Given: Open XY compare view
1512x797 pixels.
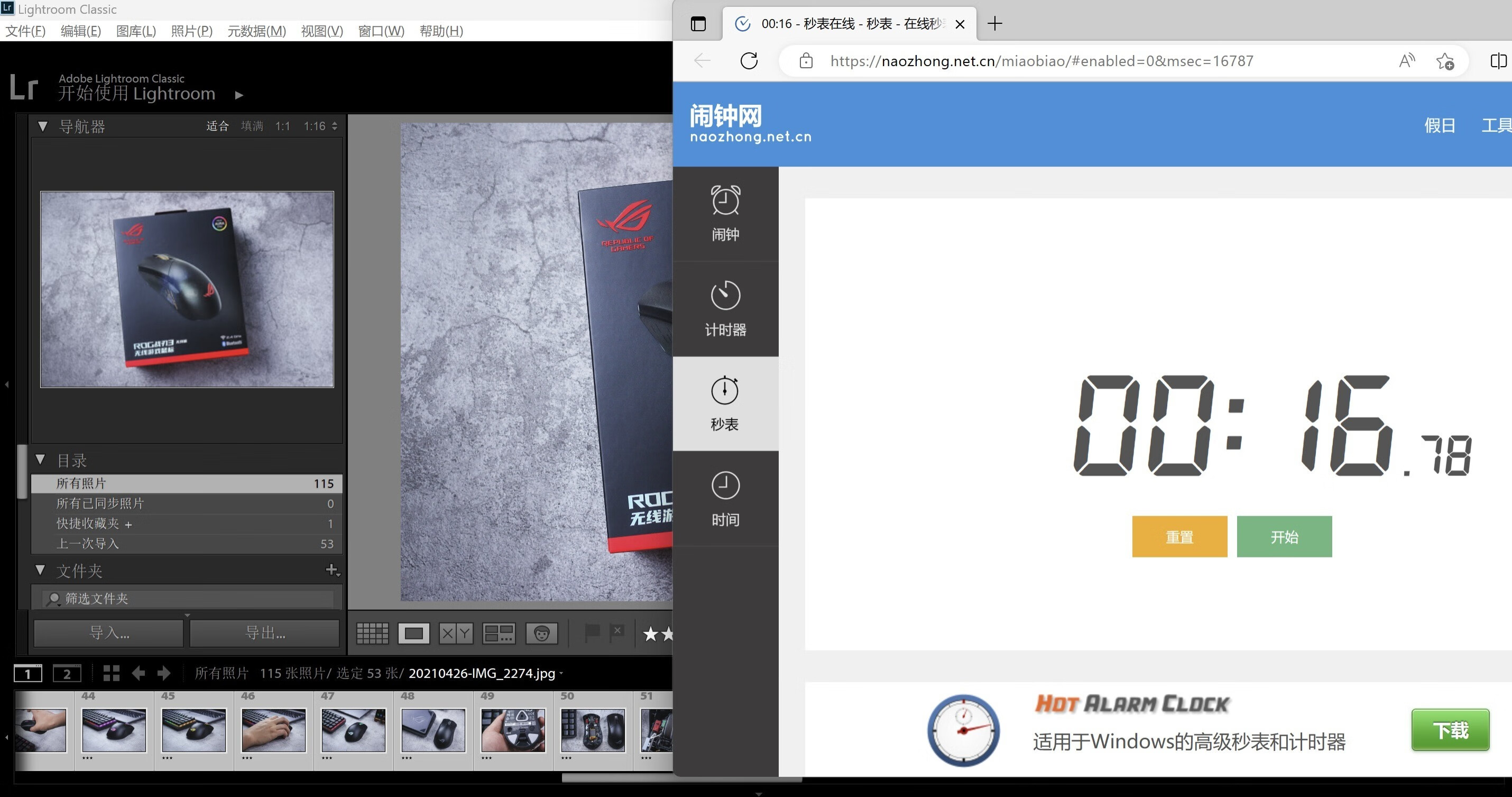Looking at the screenshot, I should tap(456, 634).
